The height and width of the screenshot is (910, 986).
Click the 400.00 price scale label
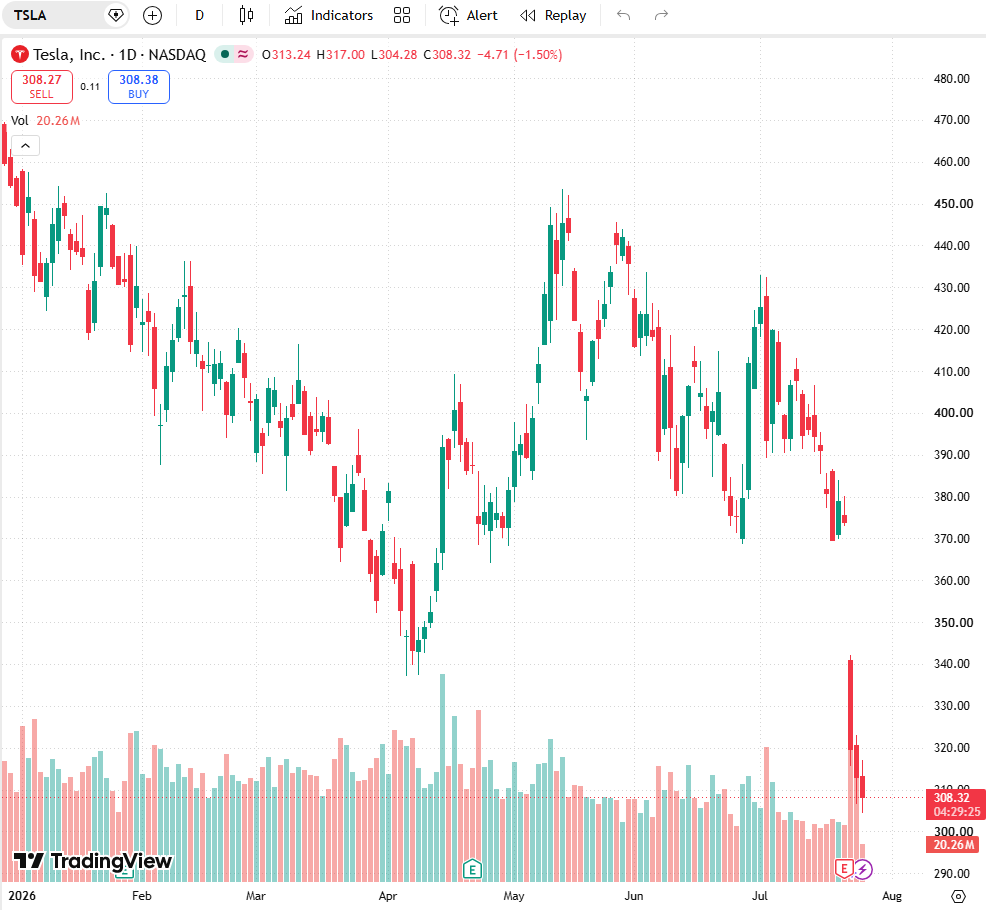pyautogui.click(x=953, y=413)
